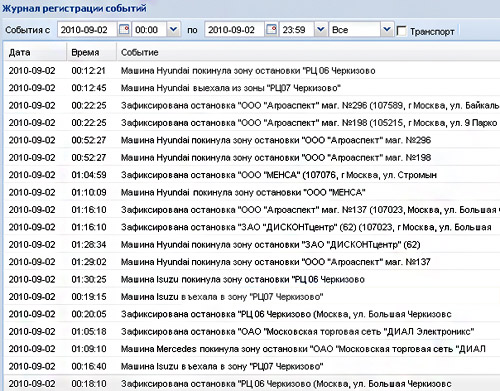Select ДИАЛ Электроникс stop recorded row
Image resolution: width=500 pixels, height=391 pixels.
click(252, 331)
